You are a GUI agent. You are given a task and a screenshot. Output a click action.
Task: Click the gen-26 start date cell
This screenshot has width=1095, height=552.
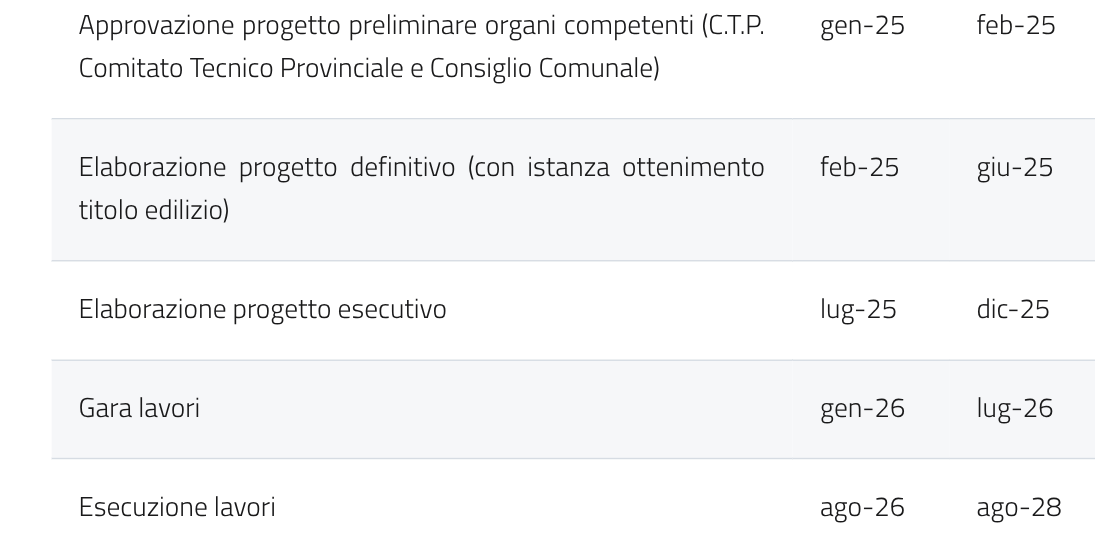pos(862,409)
